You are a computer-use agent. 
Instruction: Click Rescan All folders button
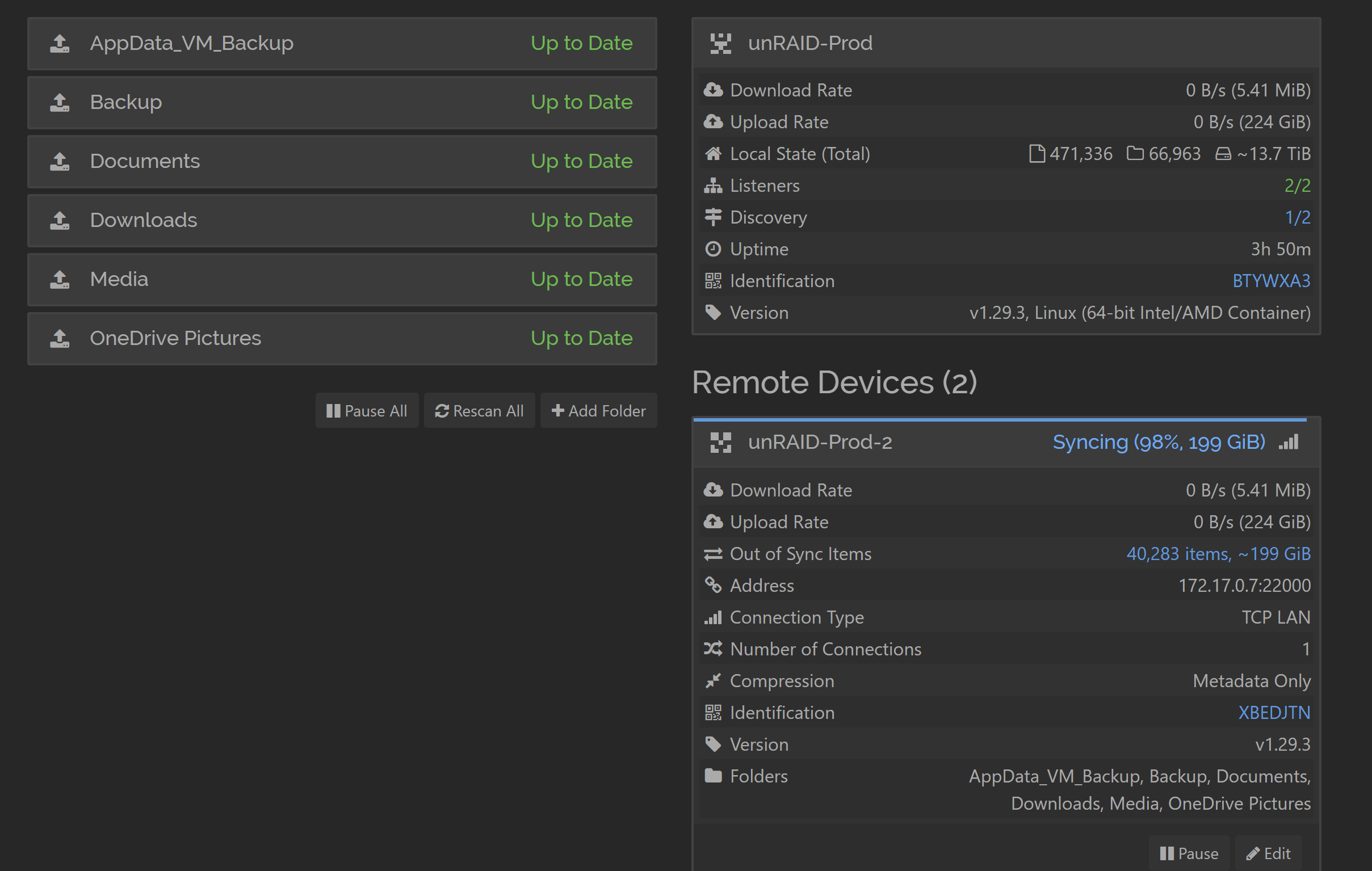(479, 411)
